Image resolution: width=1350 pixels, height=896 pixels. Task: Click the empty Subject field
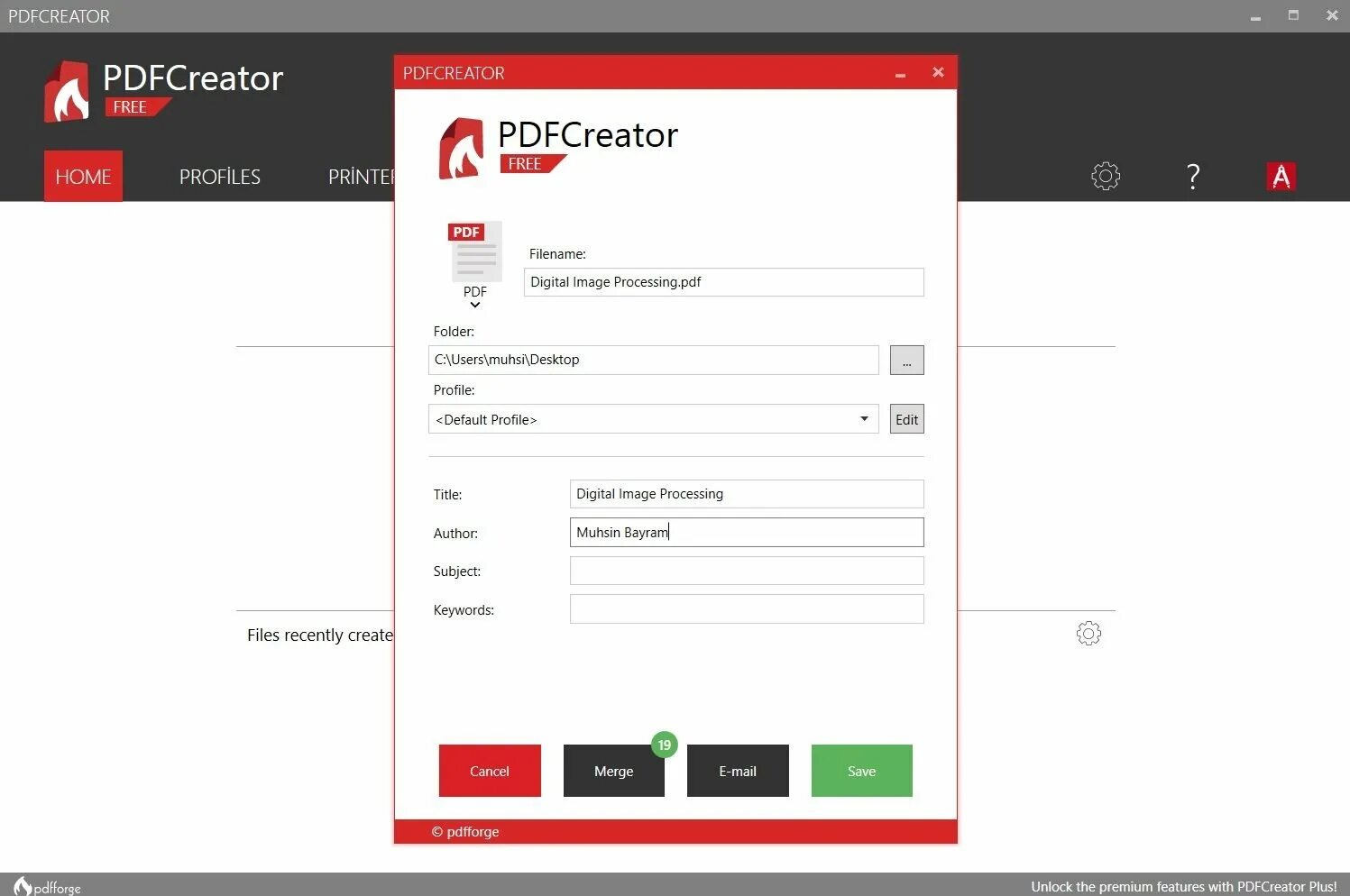point(747,571)
